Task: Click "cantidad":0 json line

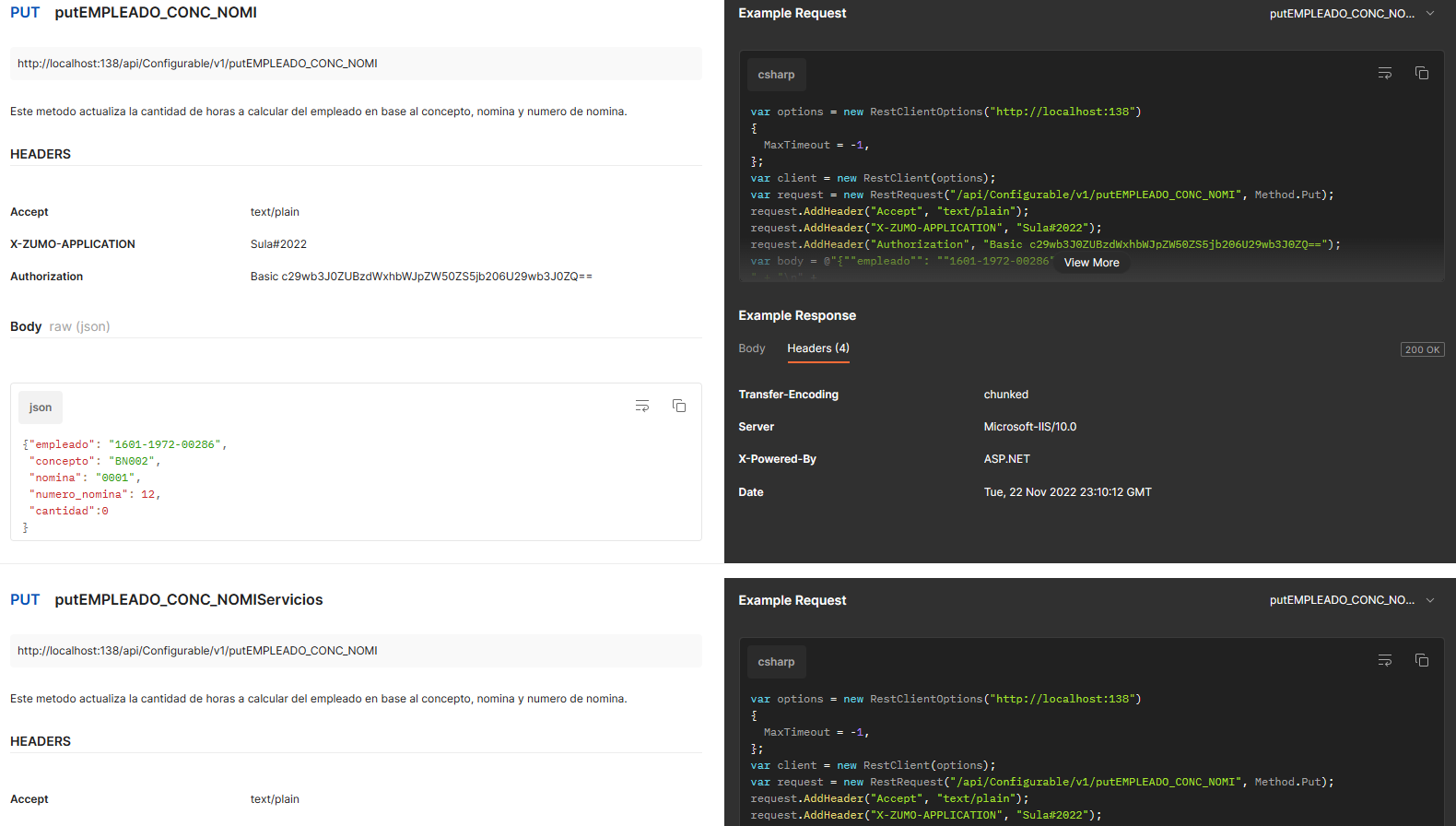Action: [x=69, y=511]
